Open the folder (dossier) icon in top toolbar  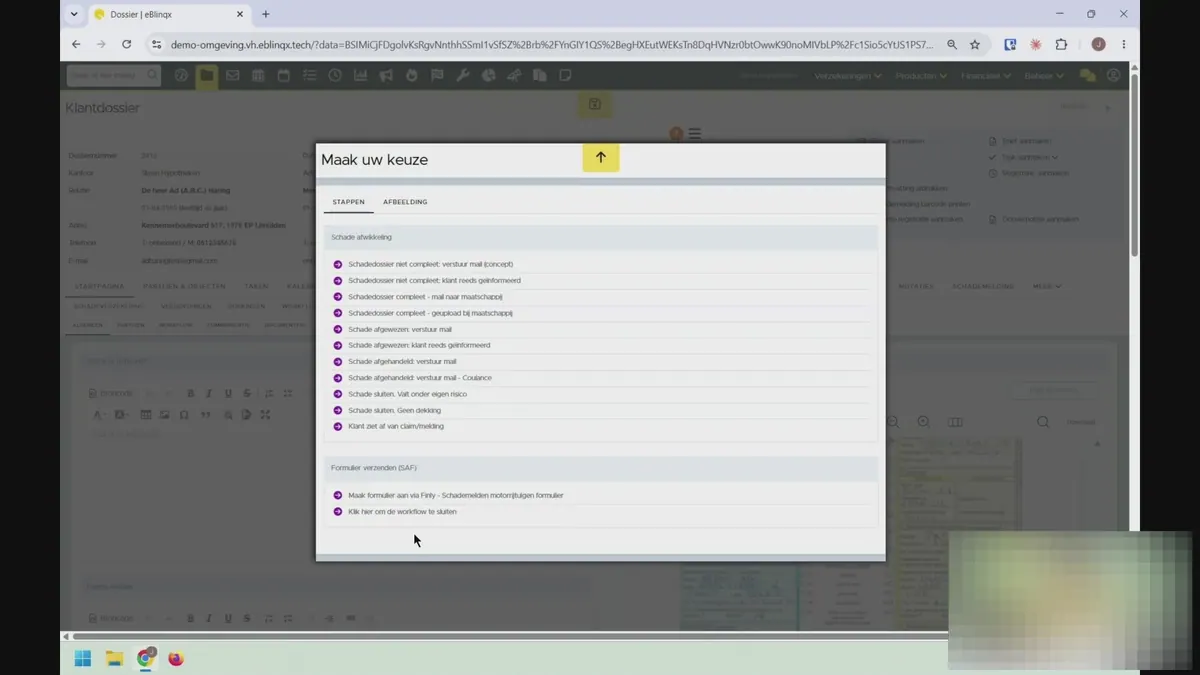click(206, 76)
